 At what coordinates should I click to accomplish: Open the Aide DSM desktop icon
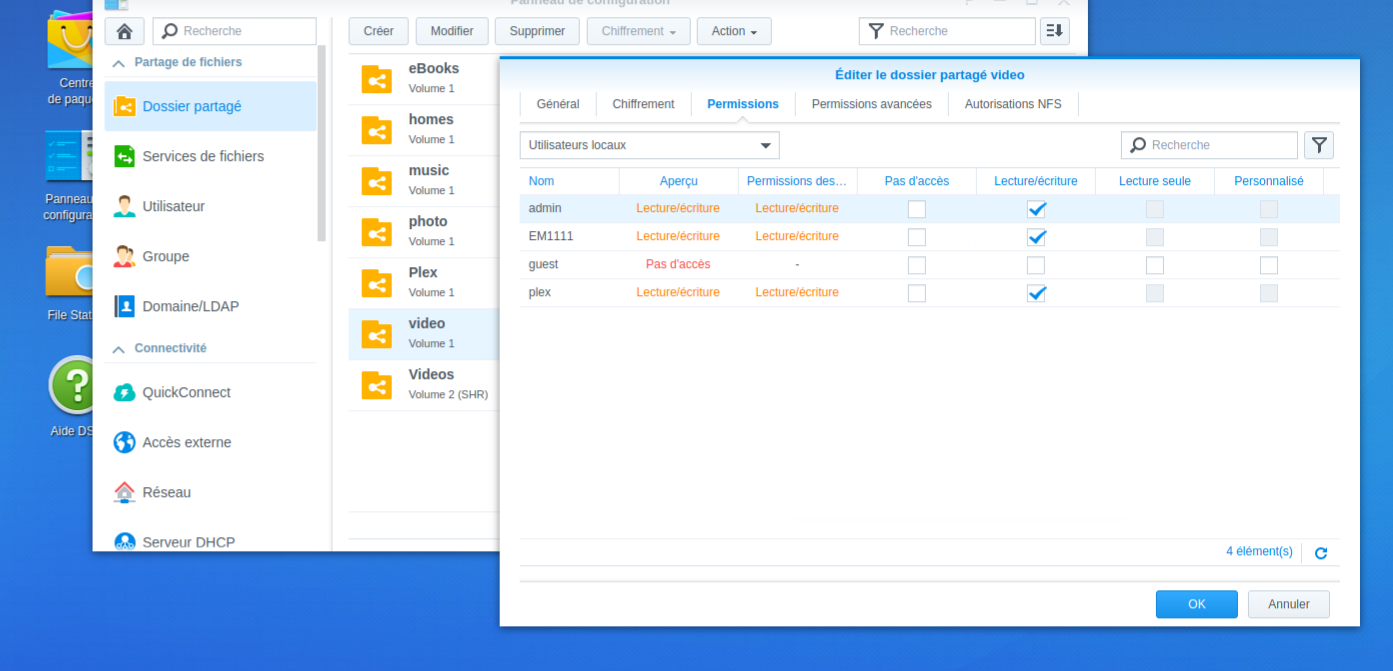pyautogui.click(x=74, y=386)
